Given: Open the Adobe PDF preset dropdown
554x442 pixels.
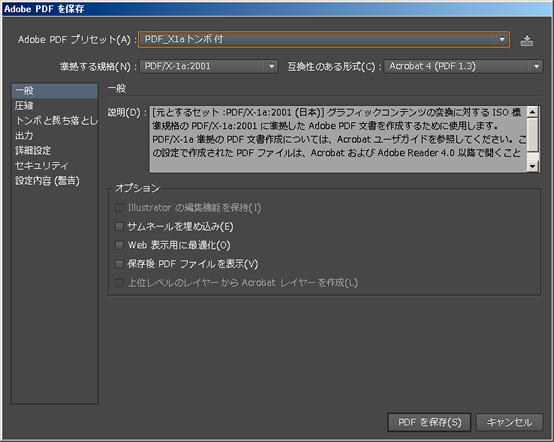Looking at the screenshot, I should point(324,39).
